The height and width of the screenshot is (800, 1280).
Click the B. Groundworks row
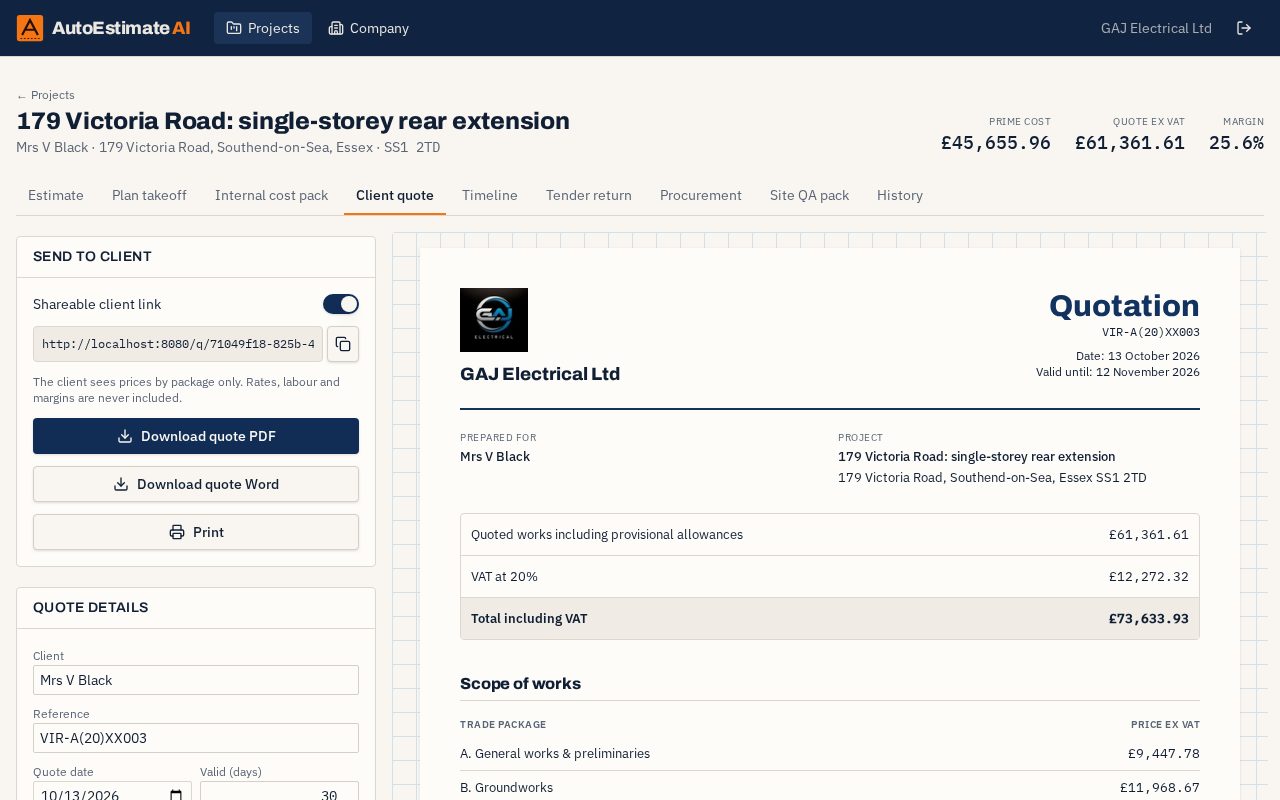click(830, 788)
